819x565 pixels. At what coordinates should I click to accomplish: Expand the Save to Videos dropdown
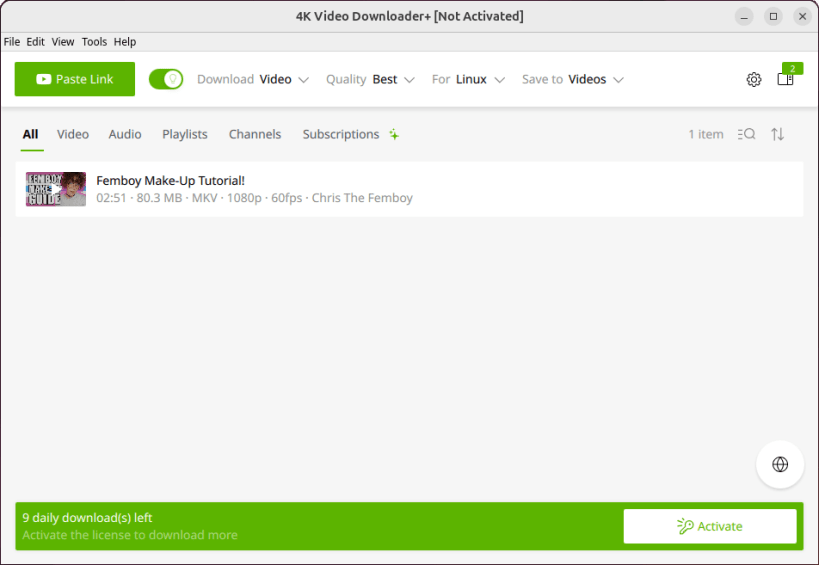573,79
